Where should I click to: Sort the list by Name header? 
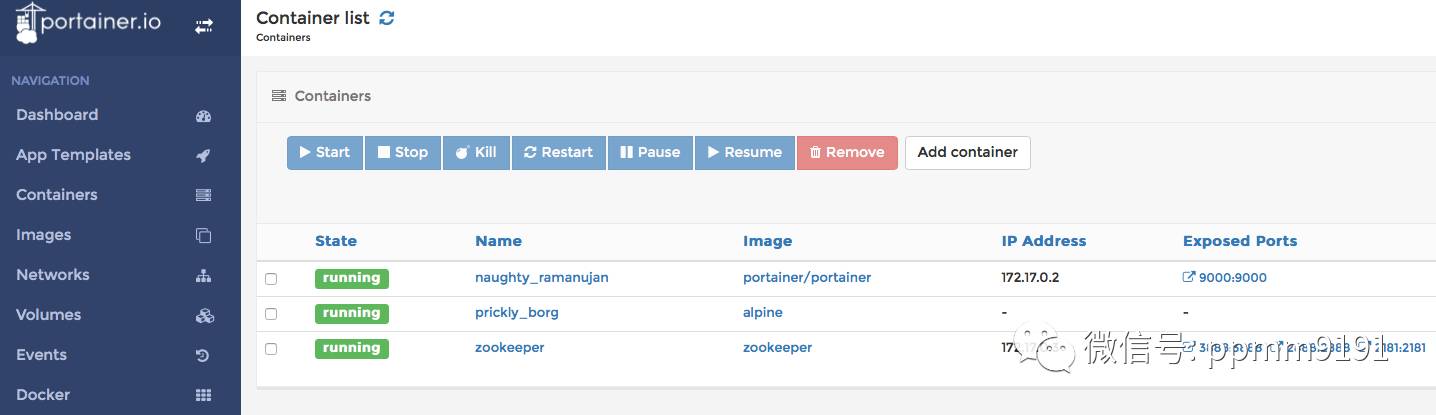click(x=498, y=241)
